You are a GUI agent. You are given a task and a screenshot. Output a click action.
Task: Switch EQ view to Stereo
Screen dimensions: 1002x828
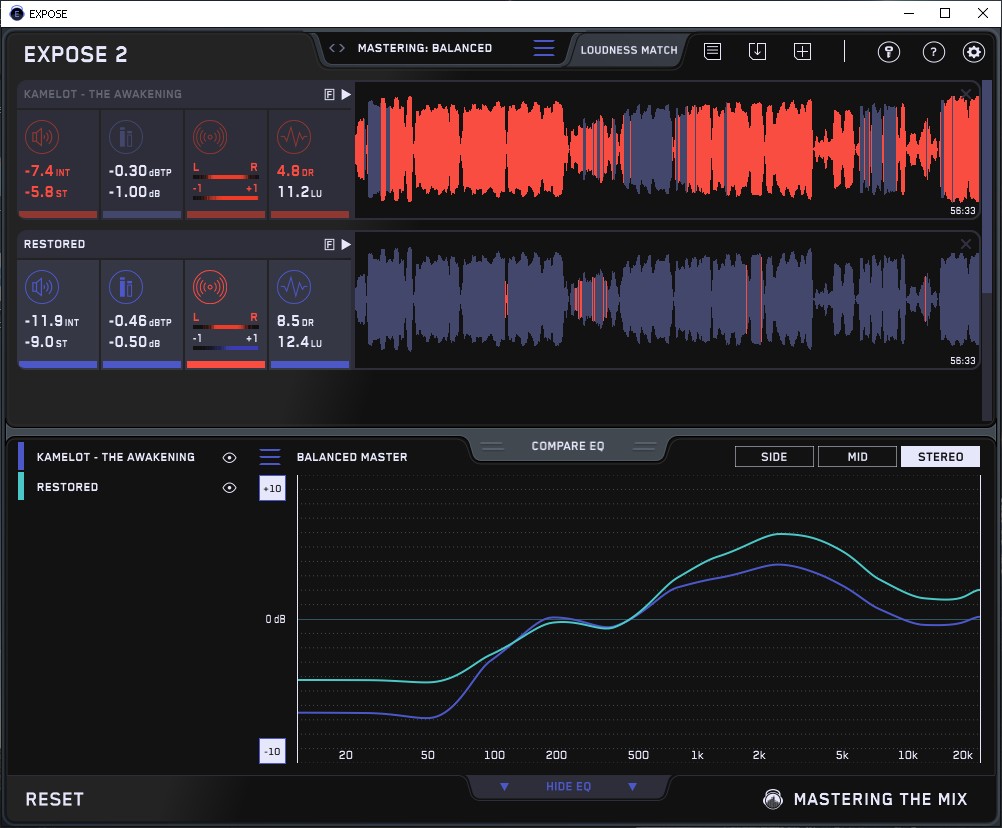(940, 457)
